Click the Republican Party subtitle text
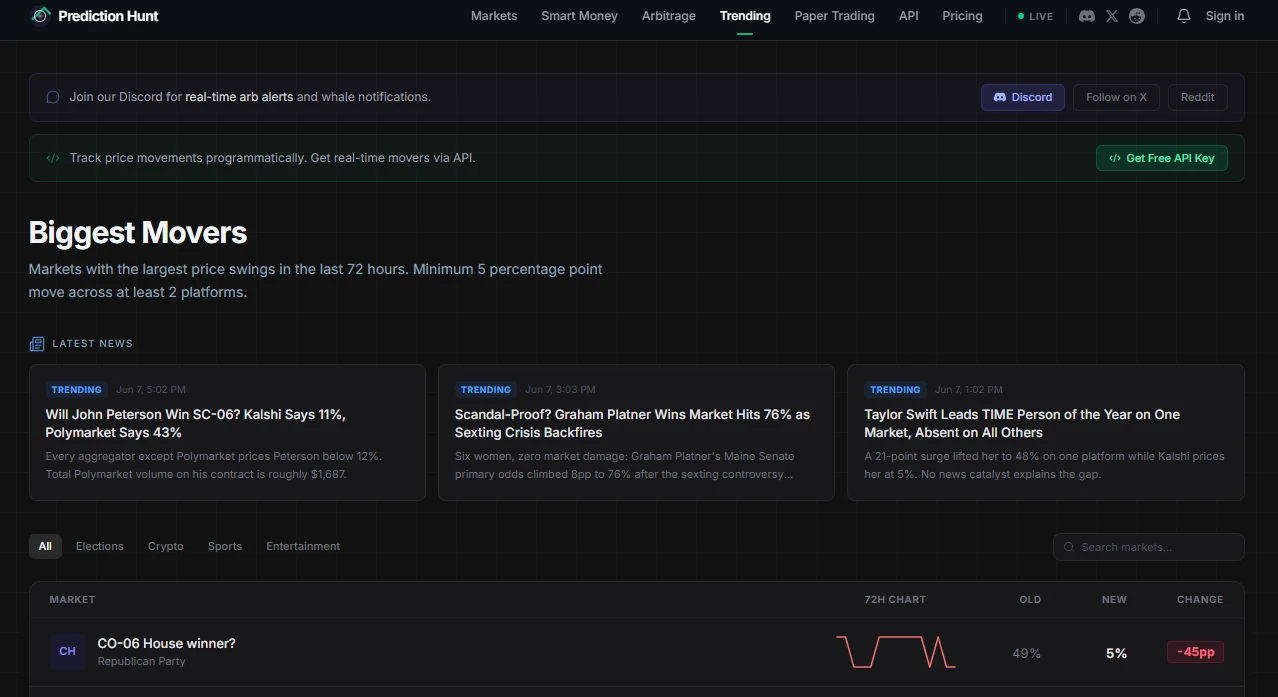Image resolution: width=1278 pixels, height=697 pixels. pos(141,661)
